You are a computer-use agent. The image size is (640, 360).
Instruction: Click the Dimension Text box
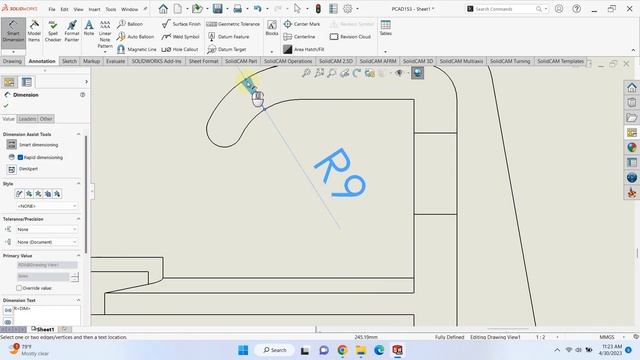pos(47,315)
